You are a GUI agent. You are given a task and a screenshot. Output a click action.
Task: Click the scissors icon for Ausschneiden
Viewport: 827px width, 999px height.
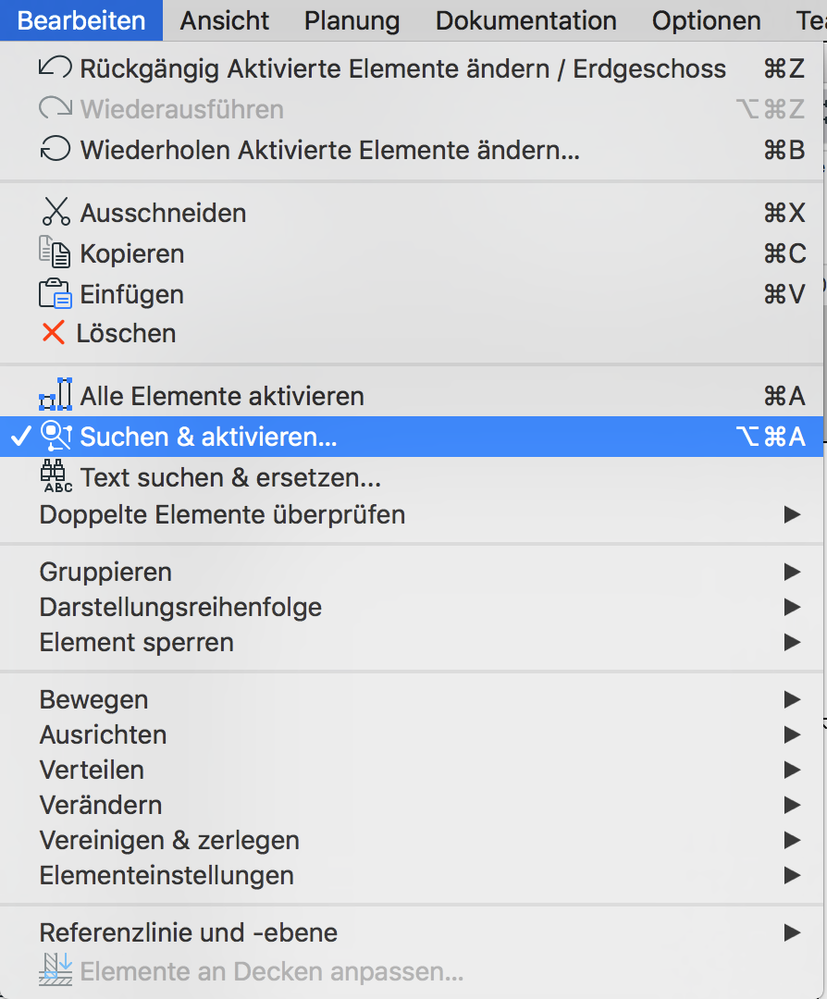tap(55, 212)
